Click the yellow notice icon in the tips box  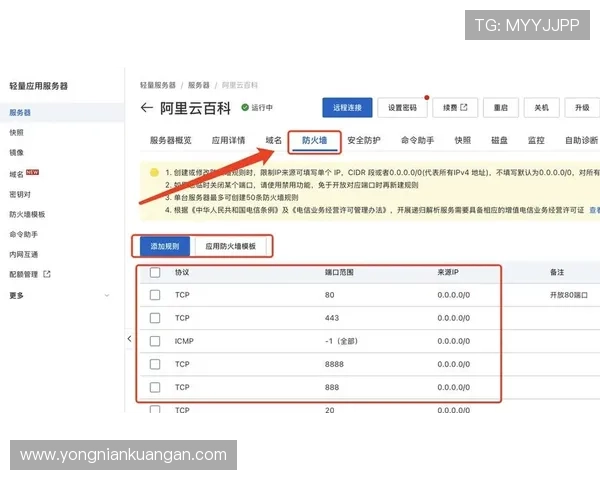[154, 173]
